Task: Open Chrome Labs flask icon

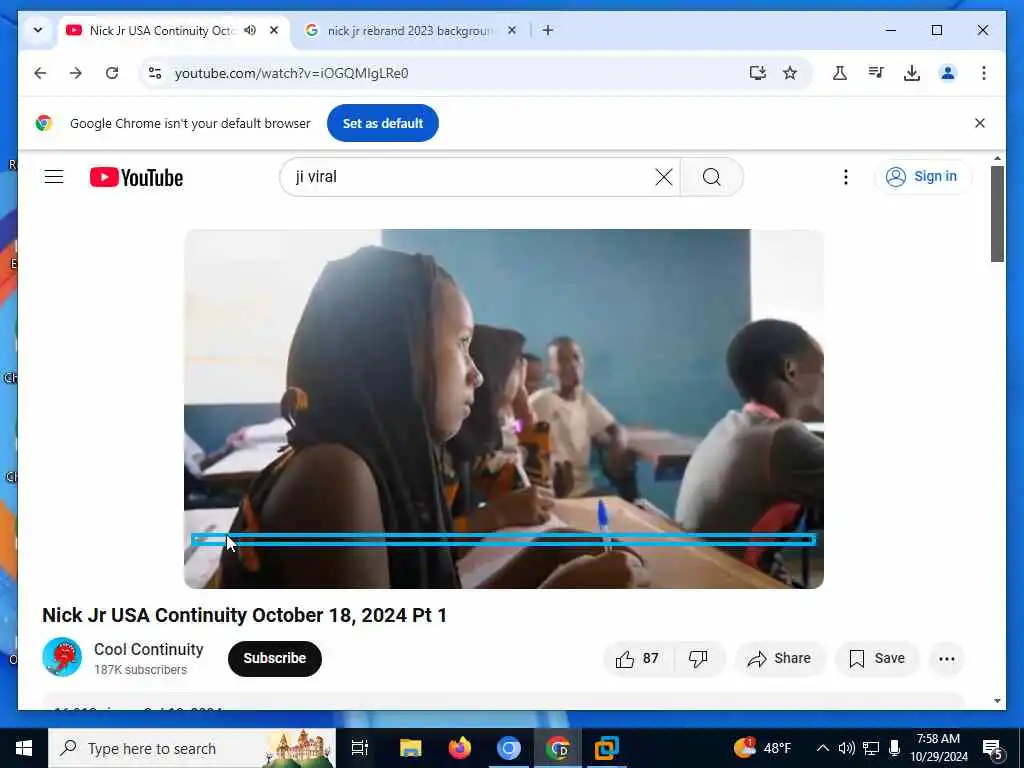Action: [x=840, y=73]
